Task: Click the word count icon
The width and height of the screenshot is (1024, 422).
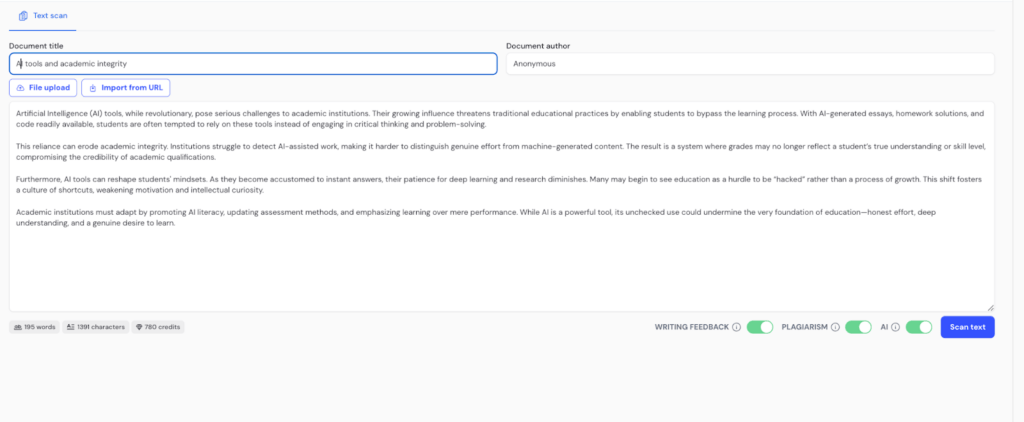Action: [x=19, y=327]
